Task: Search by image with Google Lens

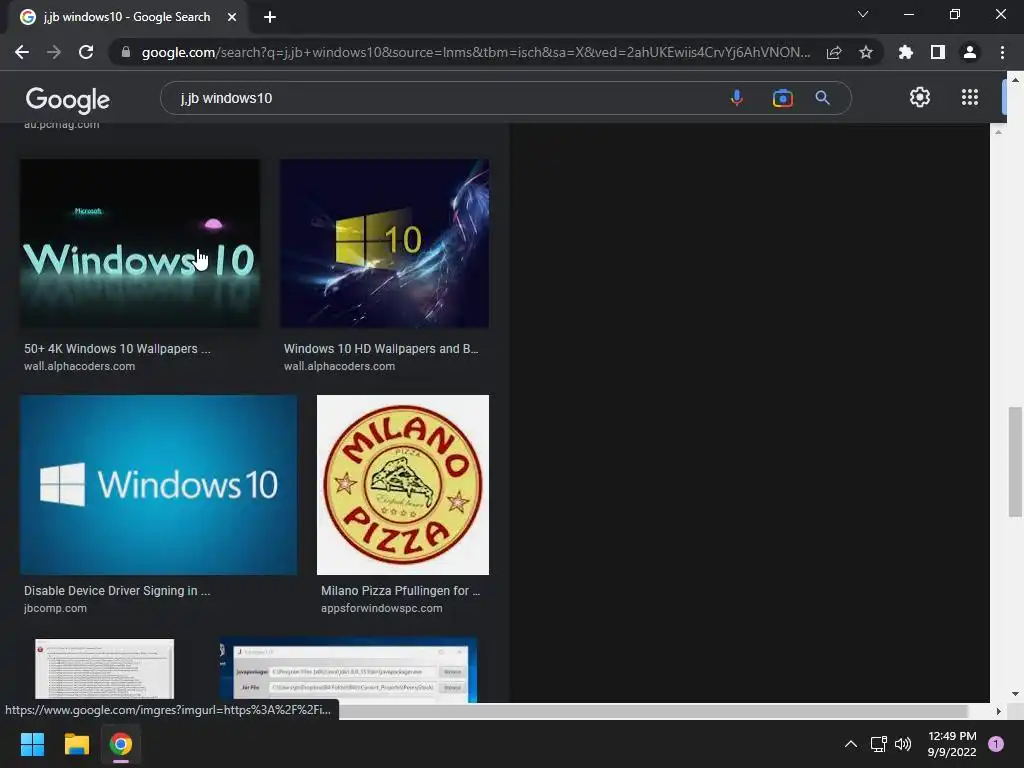Action: (782, 98)
